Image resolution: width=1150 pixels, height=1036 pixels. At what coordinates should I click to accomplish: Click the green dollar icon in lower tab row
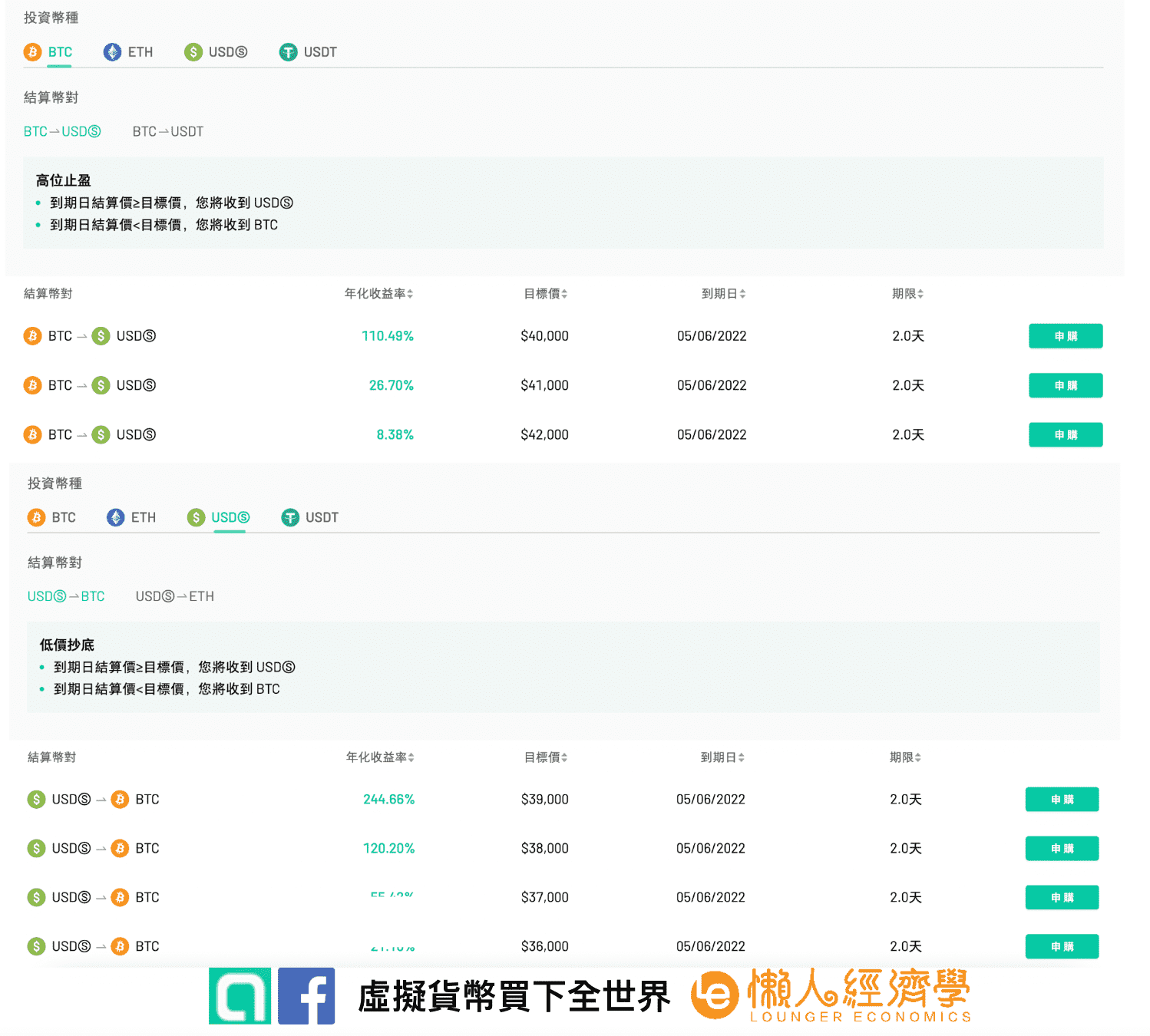coord(197,517)
